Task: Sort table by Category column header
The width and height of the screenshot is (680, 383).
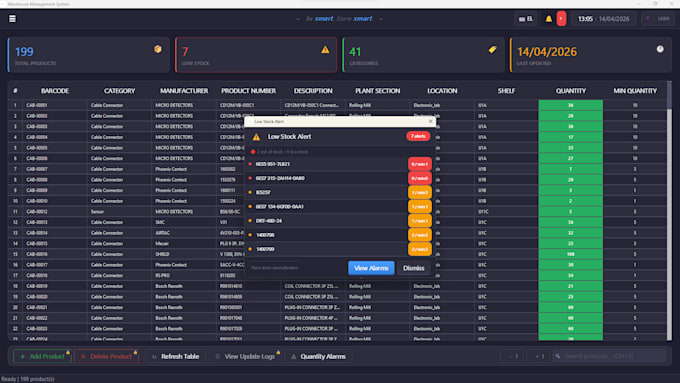Action: [x=119, y=91]
